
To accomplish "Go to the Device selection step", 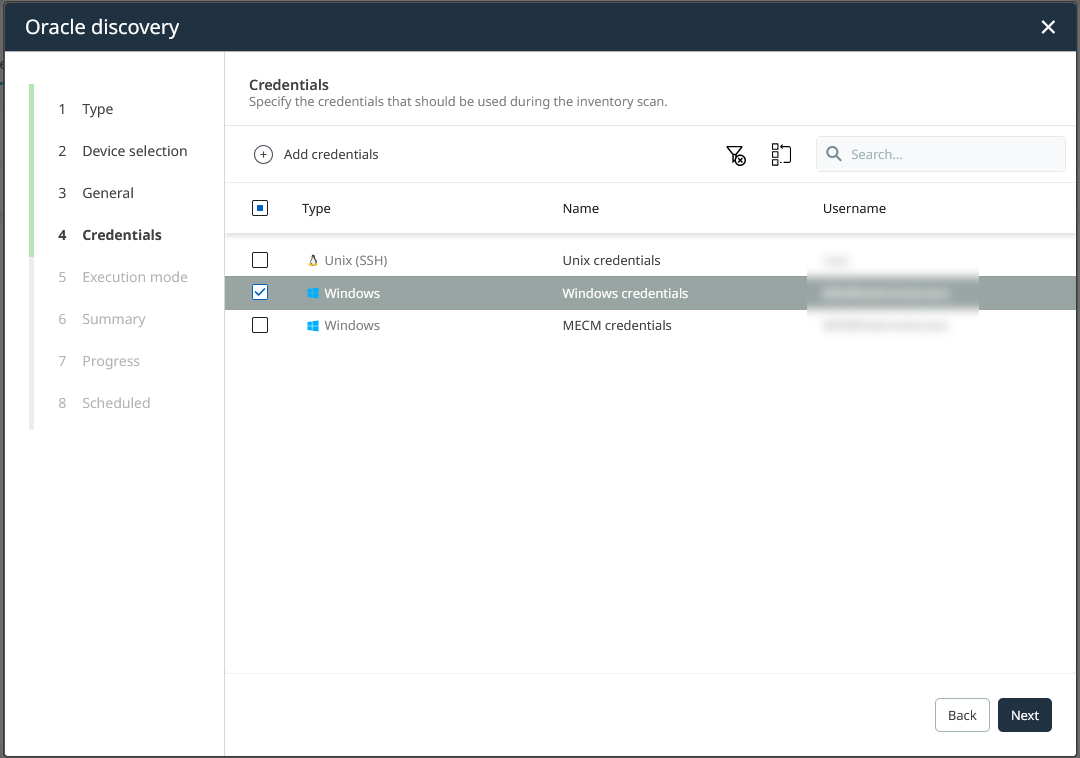I will [x=134, y=150].
